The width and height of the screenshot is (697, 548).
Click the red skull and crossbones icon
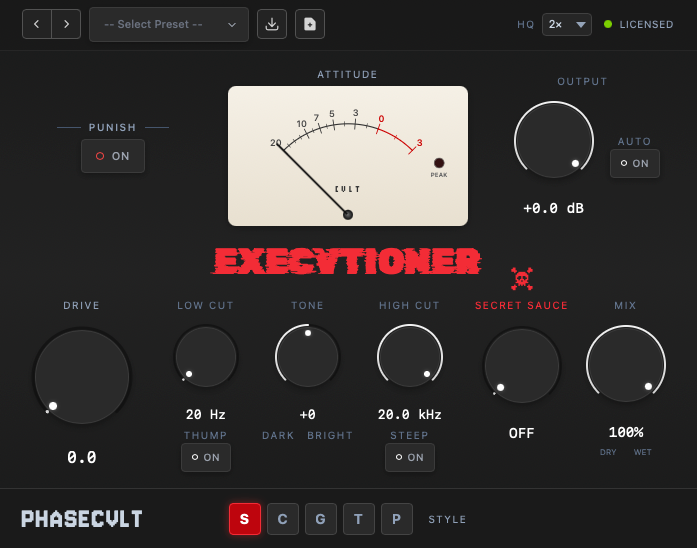tap(522, 279)
